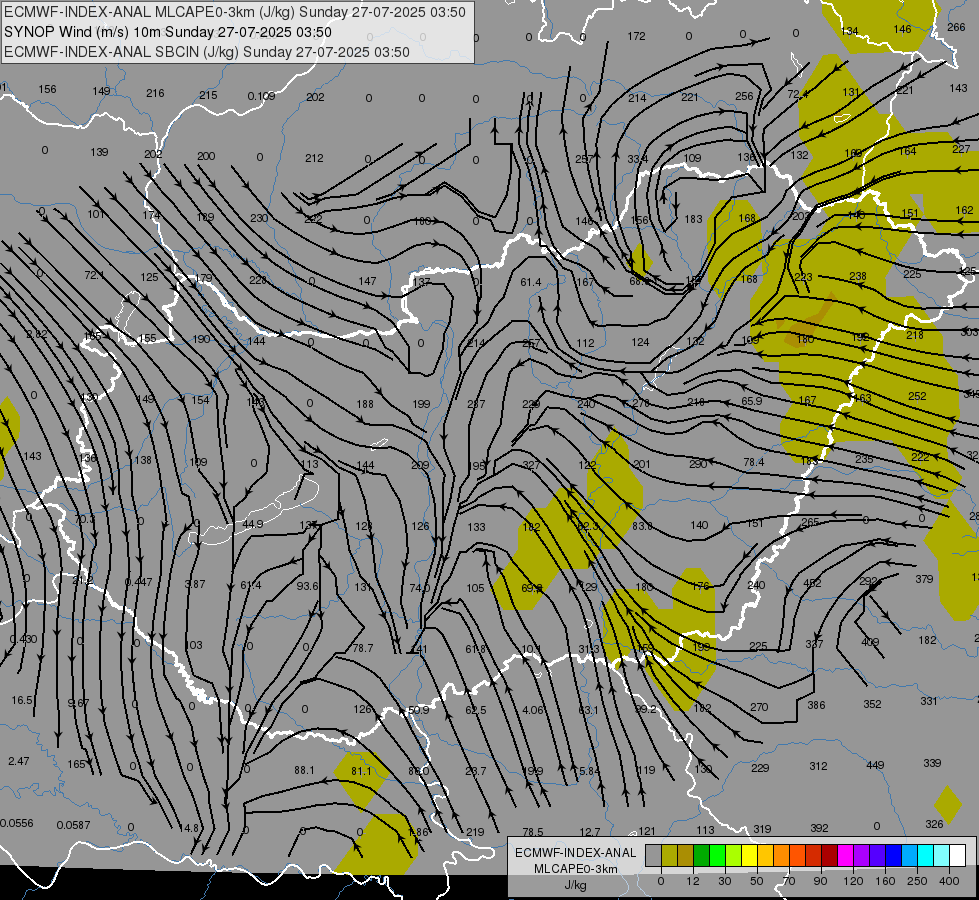Click the '81.1' value on the map
This screenshot has width=979, height=900.
click(361, 771)
